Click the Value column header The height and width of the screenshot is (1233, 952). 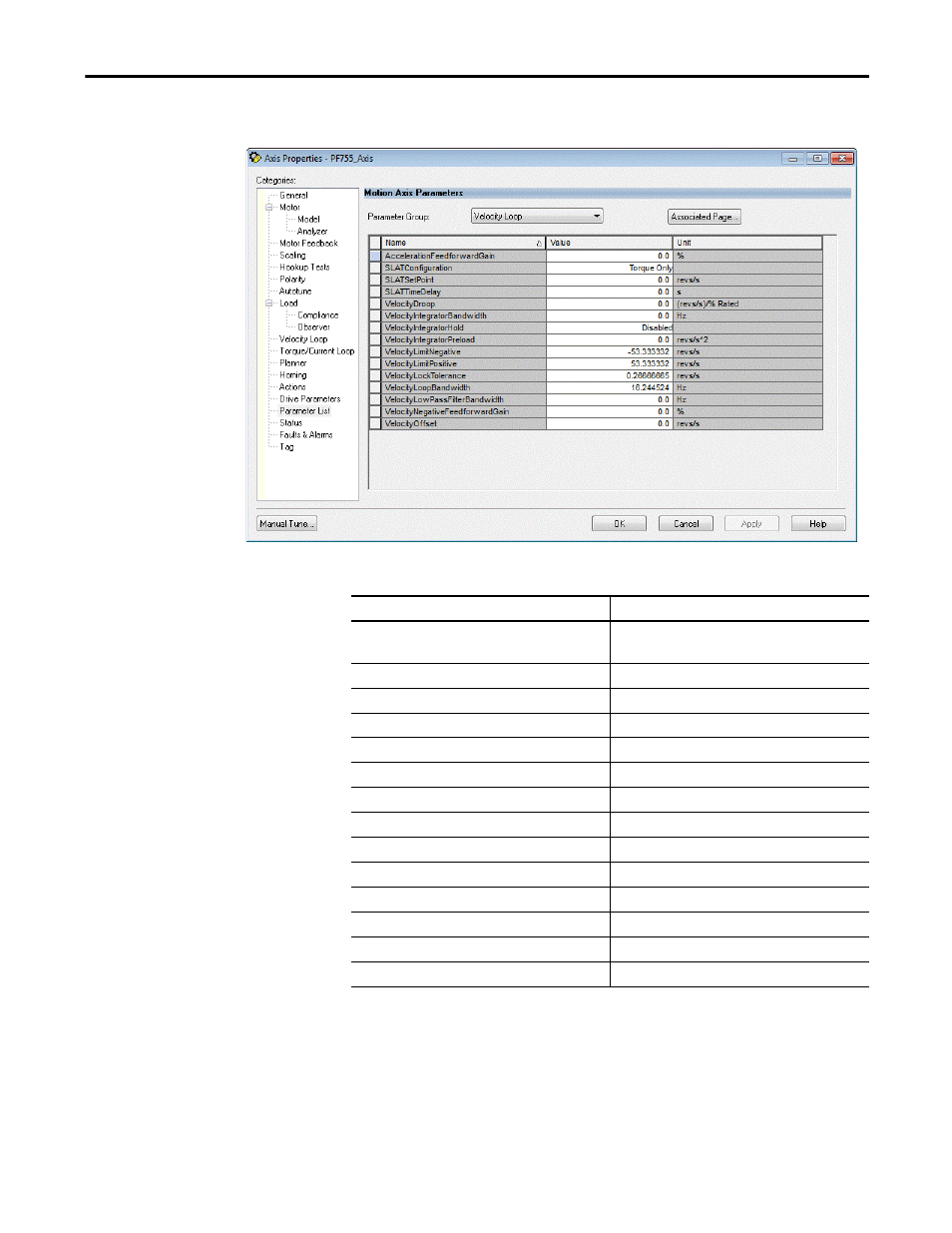[609, 243]
